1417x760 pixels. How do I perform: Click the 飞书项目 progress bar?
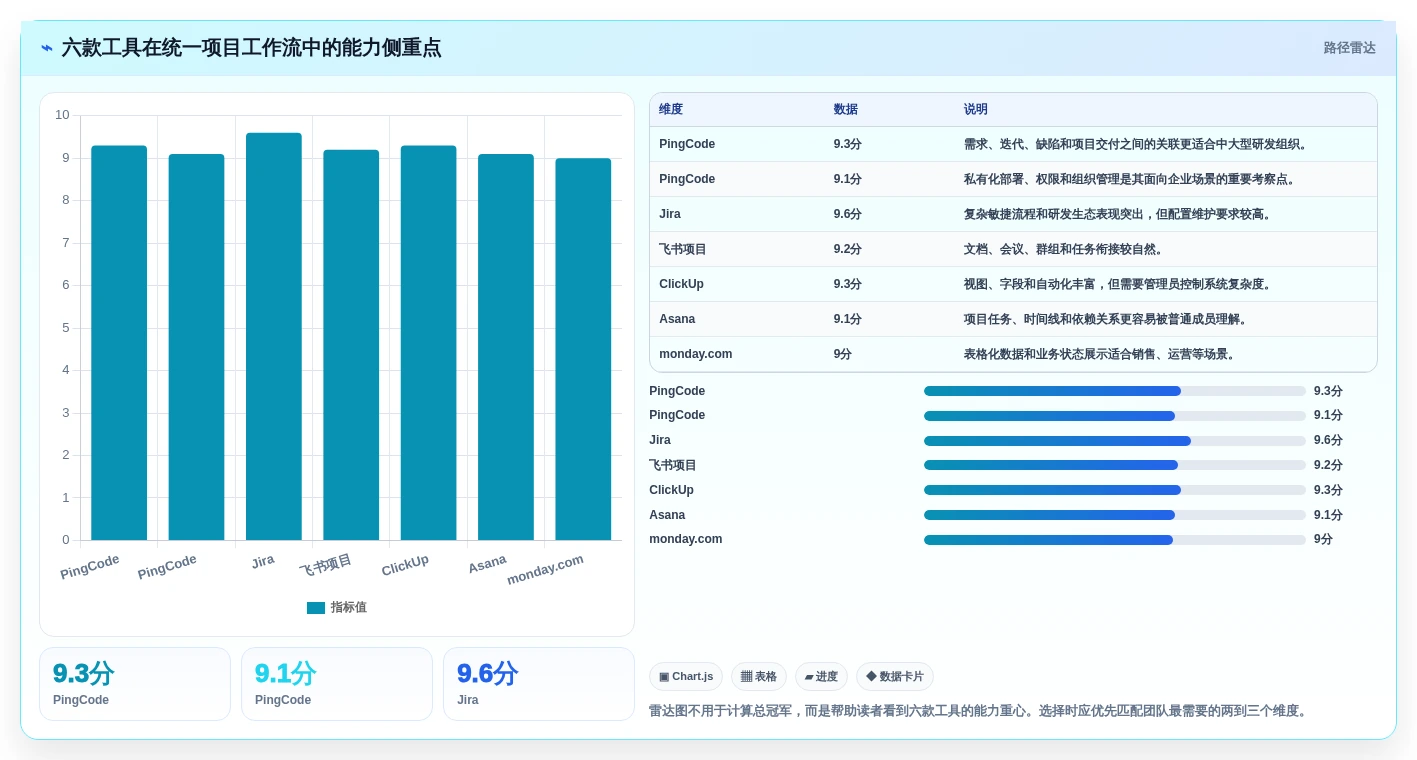pyautogui.click(x=1115, y=465)
